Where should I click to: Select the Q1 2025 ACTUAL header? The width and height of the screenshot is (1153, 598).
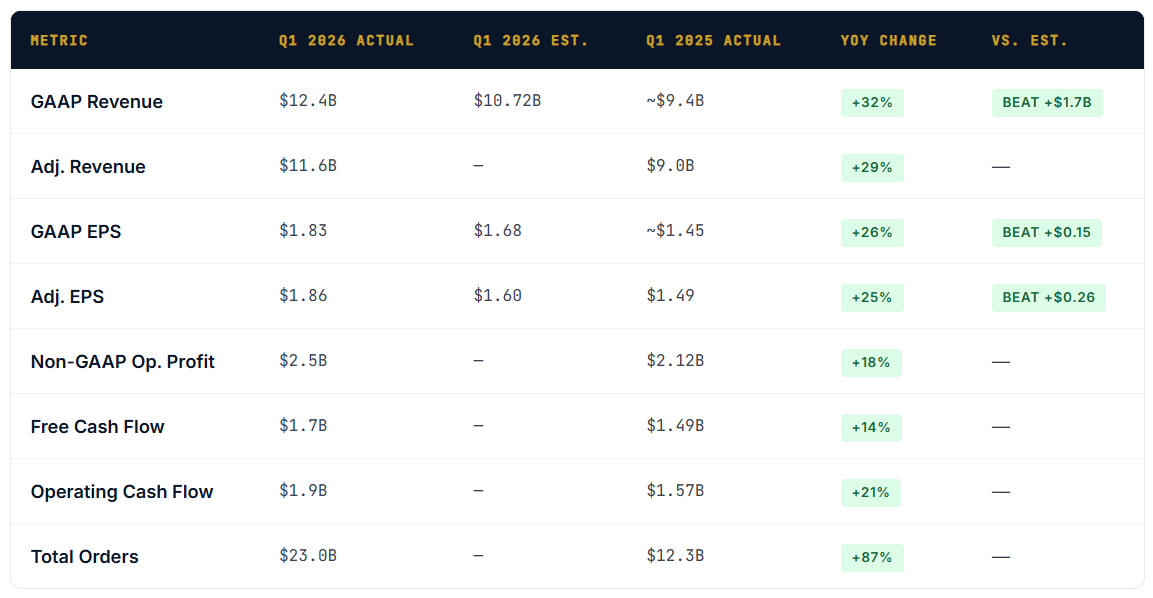point(713,40)
